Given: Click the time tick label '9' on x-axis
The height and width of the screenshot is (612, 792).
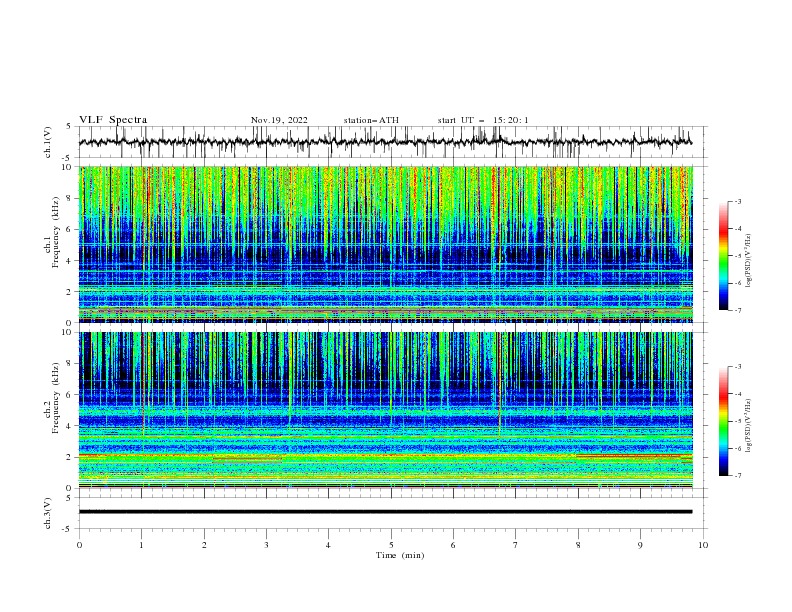Looking at the screenshot, I should click(x=640, y=545).
